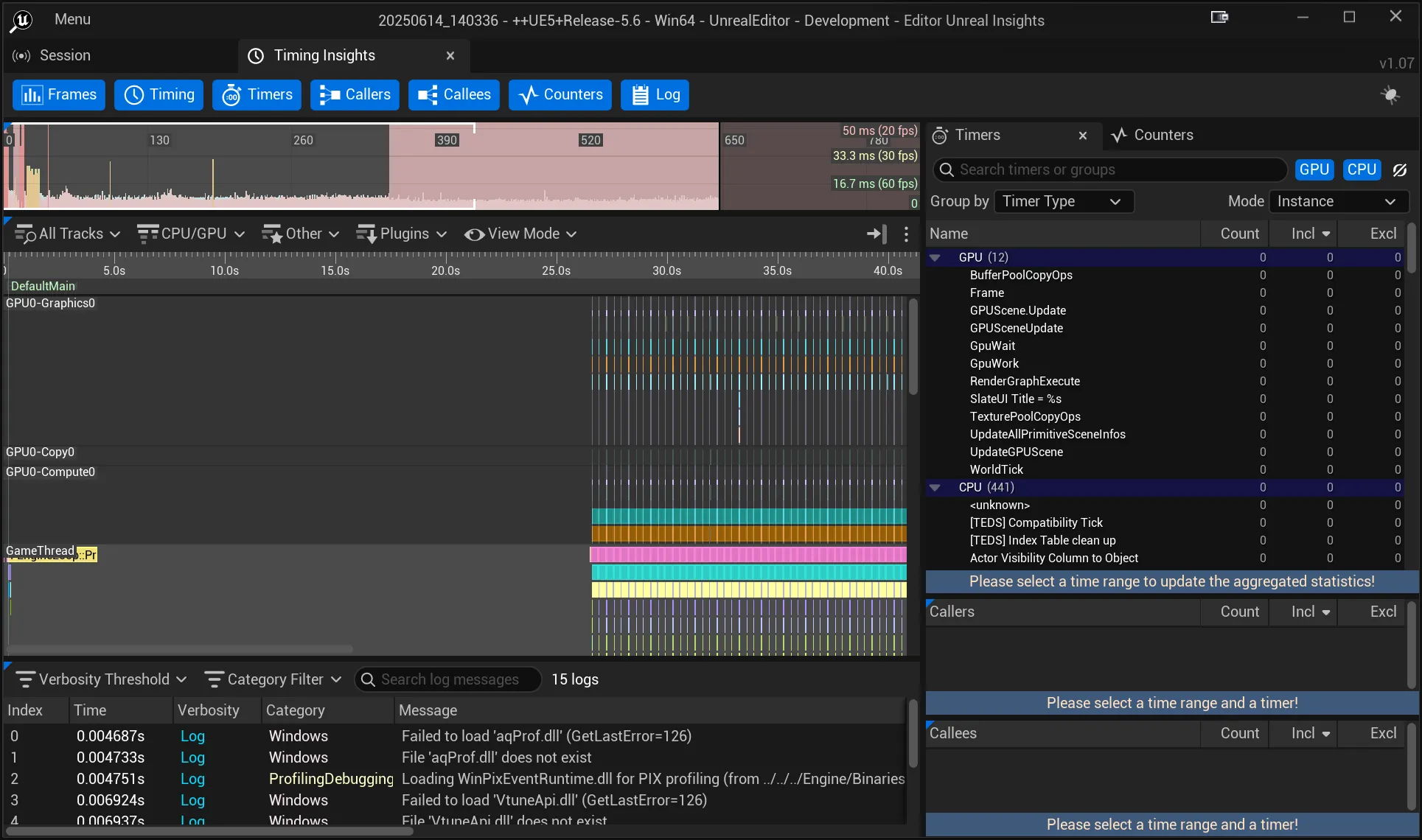Image resolution: width=1422 pixels, height=840 pixels.
Task: Click the Counters tab pulse icon
Action: click(1119, 136)
